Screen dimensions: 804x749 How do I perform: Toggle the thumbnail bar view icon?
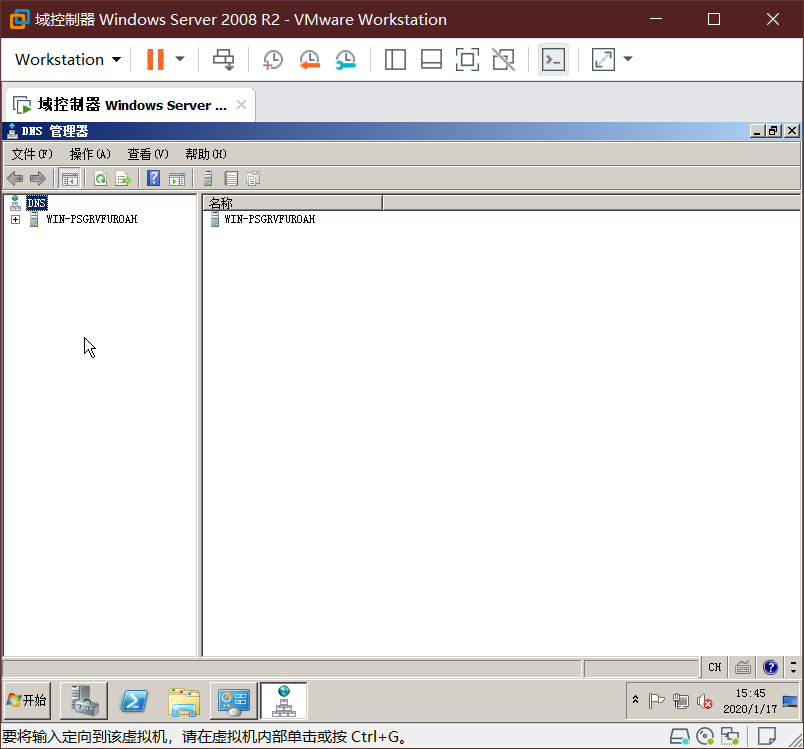[x=431, y=59]
